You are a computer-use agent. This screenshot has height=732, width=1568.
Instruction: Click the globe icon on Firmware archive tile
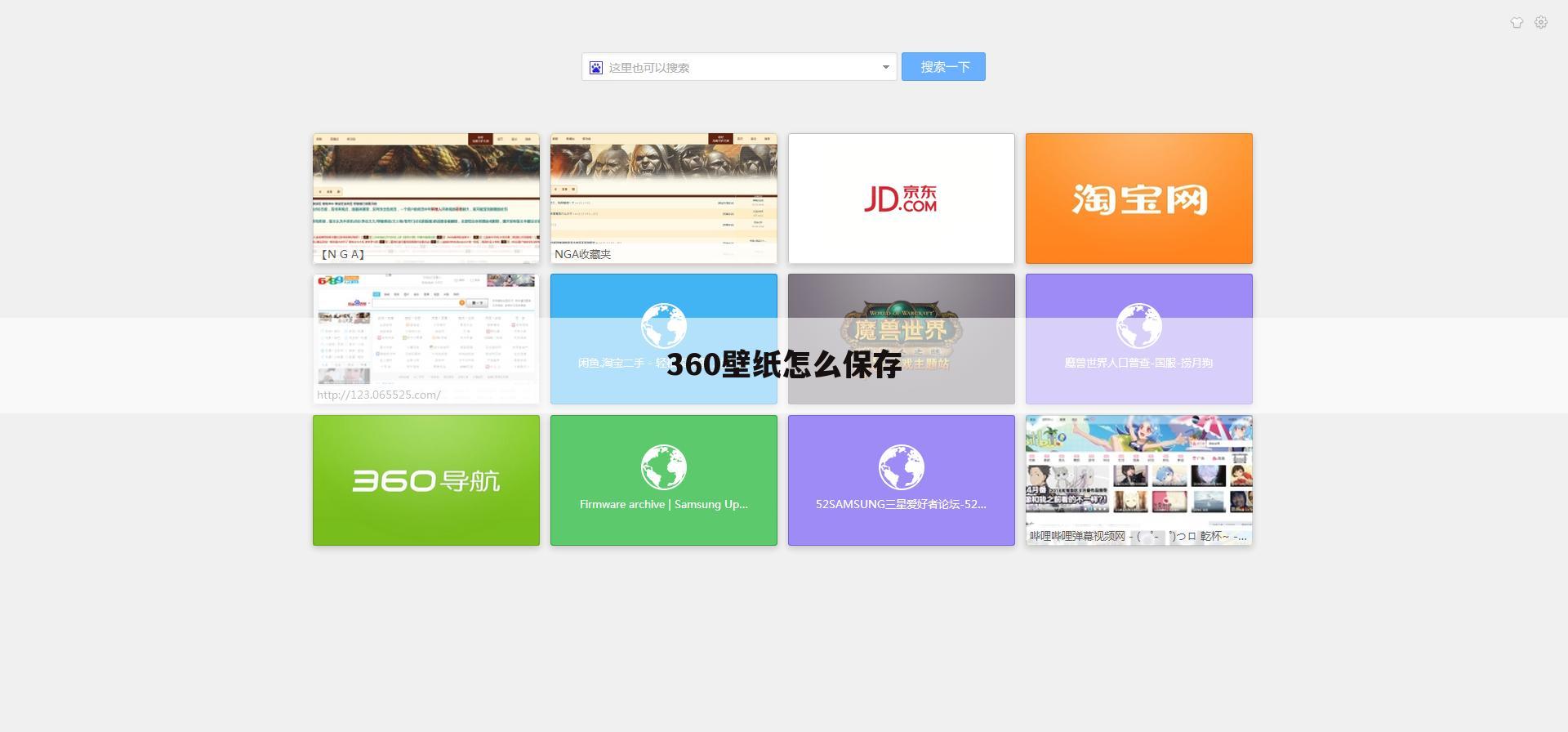664,467
